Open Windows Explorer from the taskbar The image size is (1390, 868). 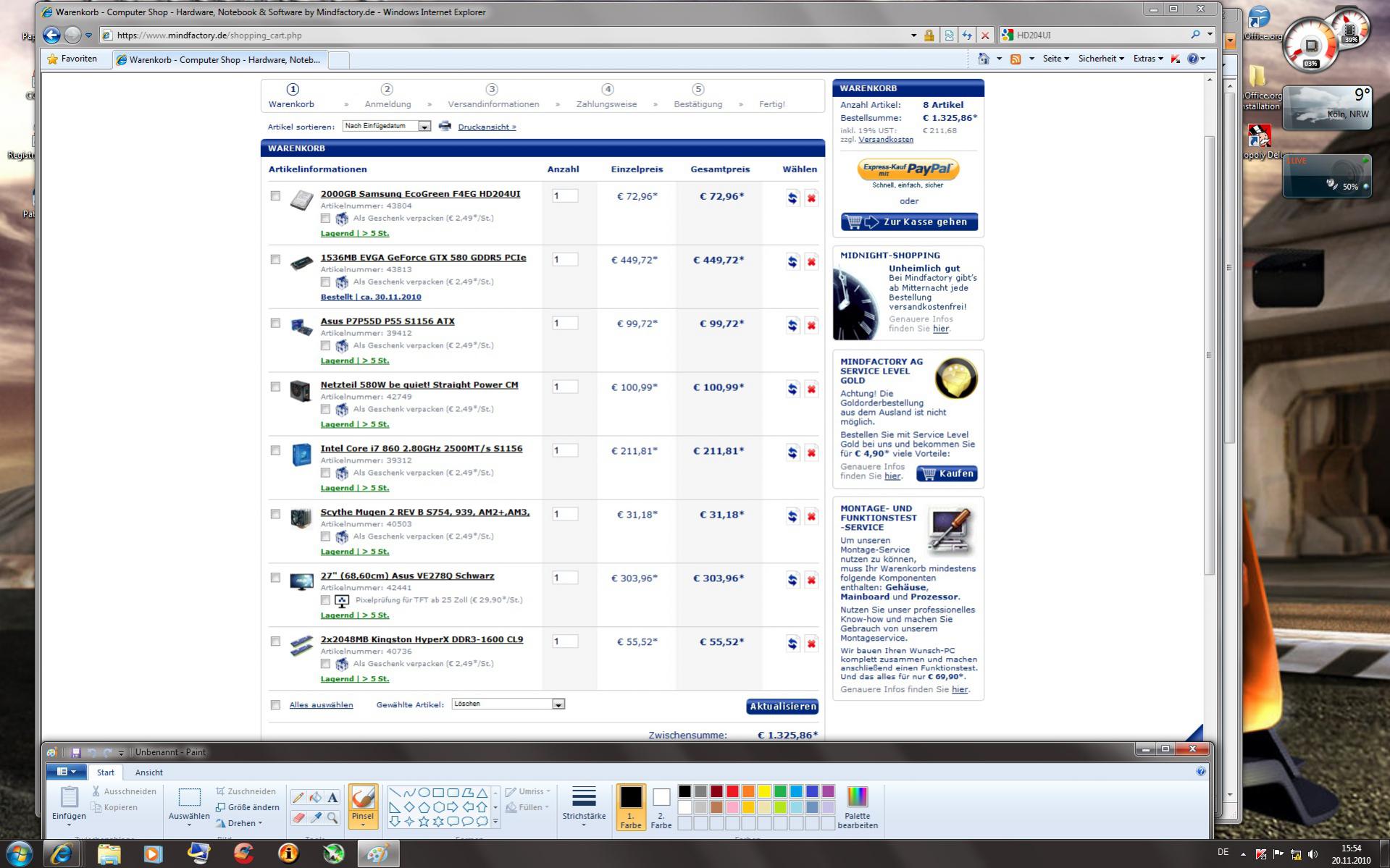[x=109, y=854]
